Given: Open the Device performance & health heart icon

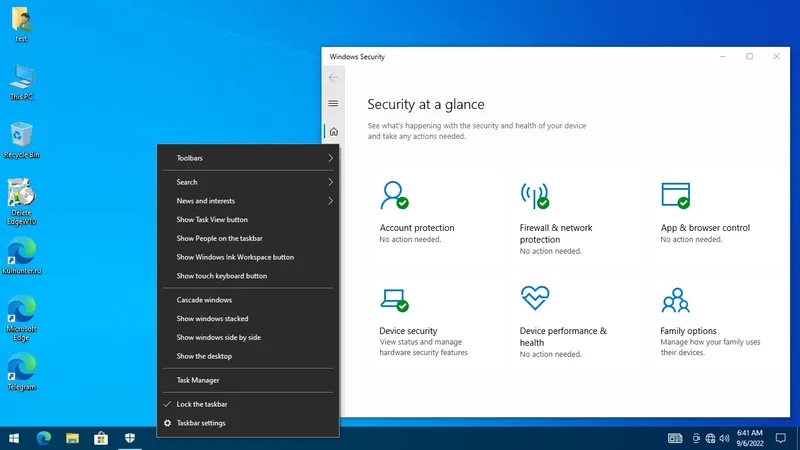Looking at the screenshot, I should click(535, 298).
